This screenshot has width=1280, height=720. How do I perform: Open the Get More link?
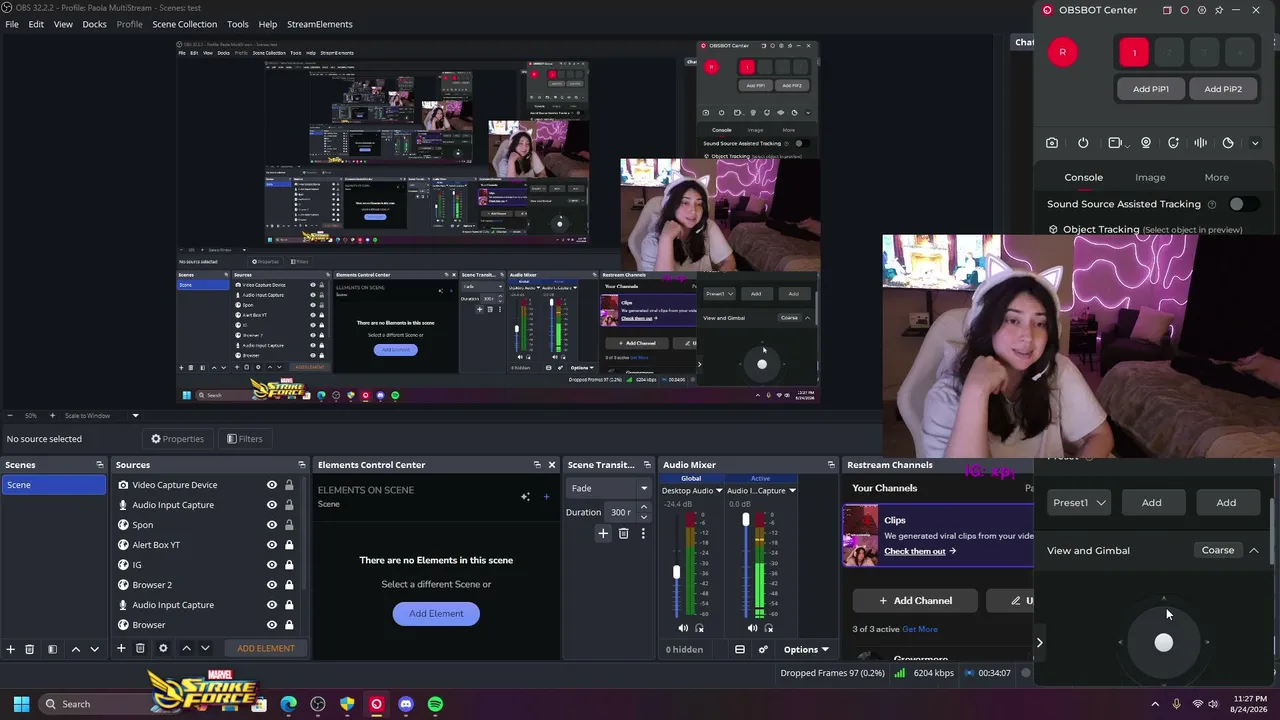pos(920,629)
